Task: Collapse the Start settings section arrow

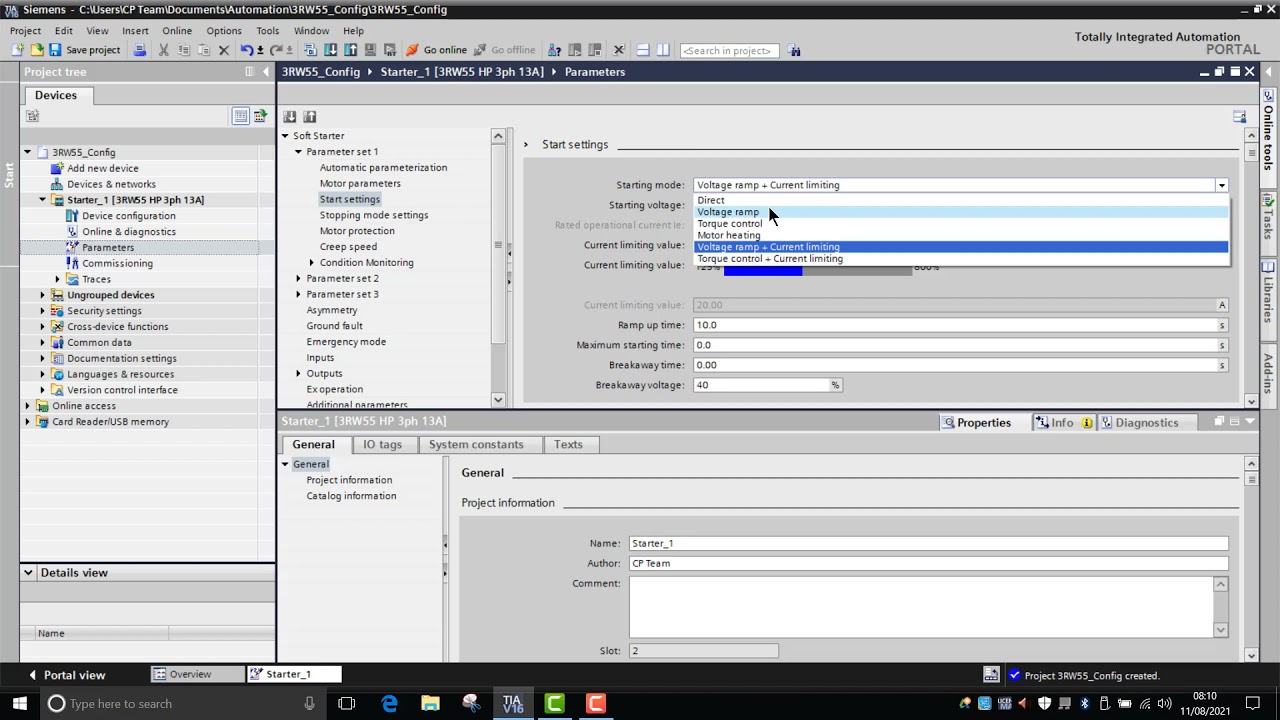Action: [x=526, y=145]
